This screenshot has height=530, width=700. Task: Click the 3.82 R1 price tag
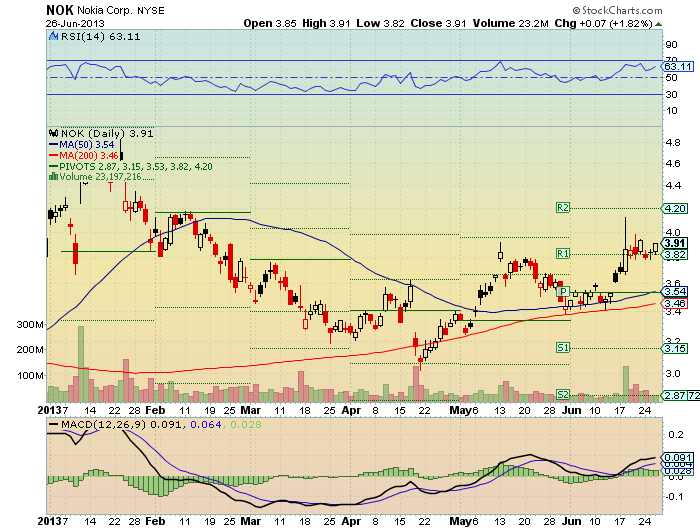pos(675,255)
